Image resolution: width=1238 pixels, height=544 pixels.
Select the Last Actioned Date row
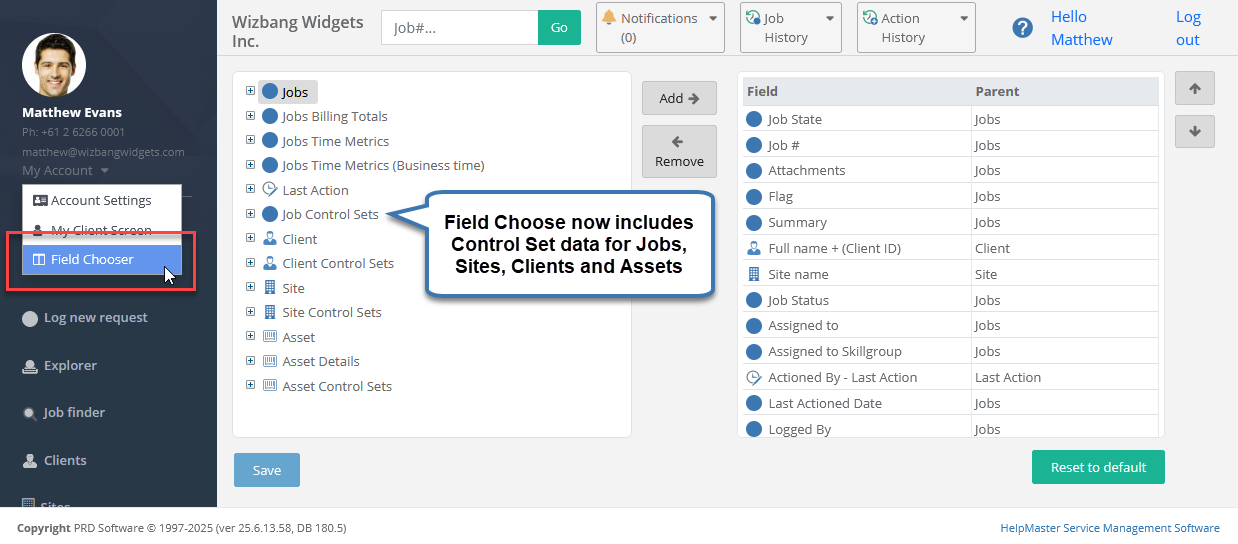click(951, 403)
